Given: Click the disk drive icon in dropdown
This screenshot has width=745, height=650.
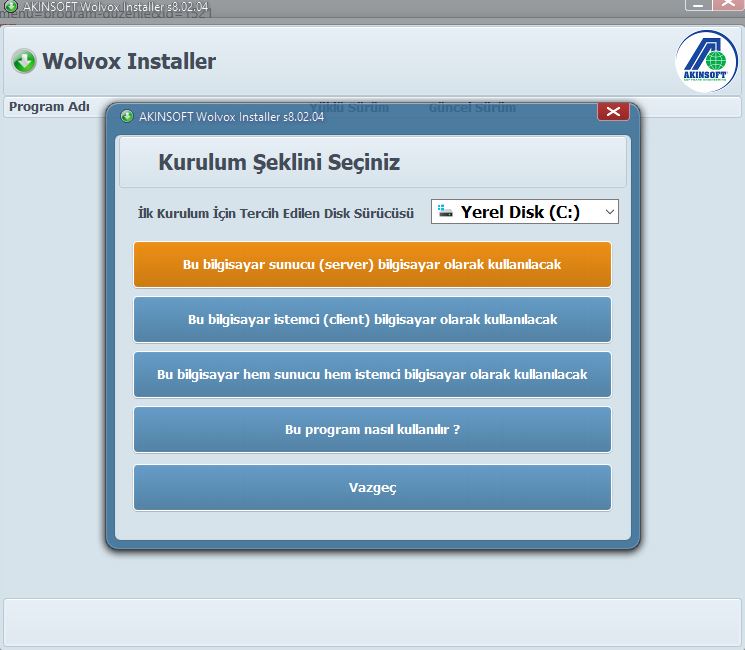Looking at the screenshot, I should point(445,211).
